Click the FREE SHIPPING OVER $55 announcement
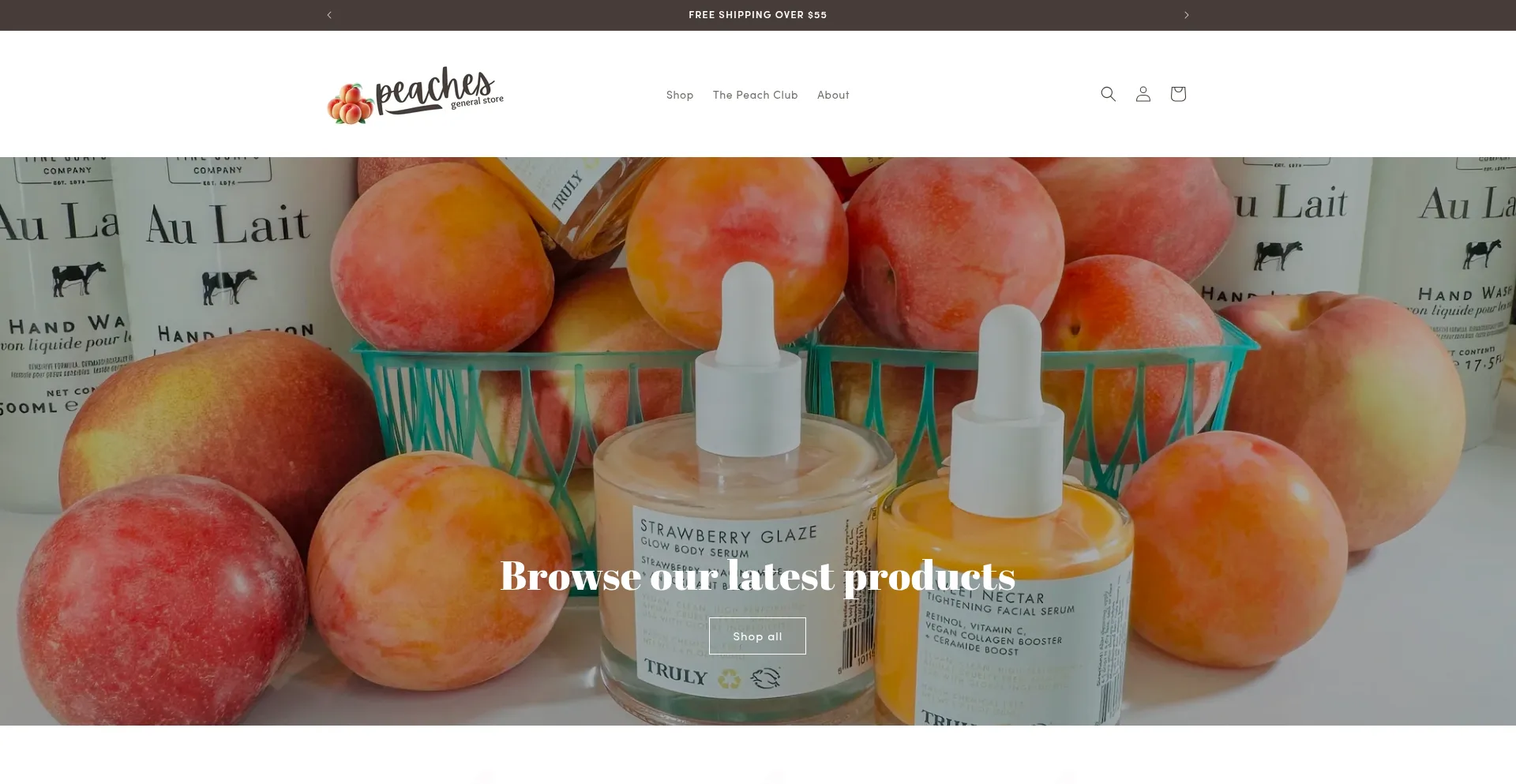The image size is (1516, 784). click(x=757, y=15)
